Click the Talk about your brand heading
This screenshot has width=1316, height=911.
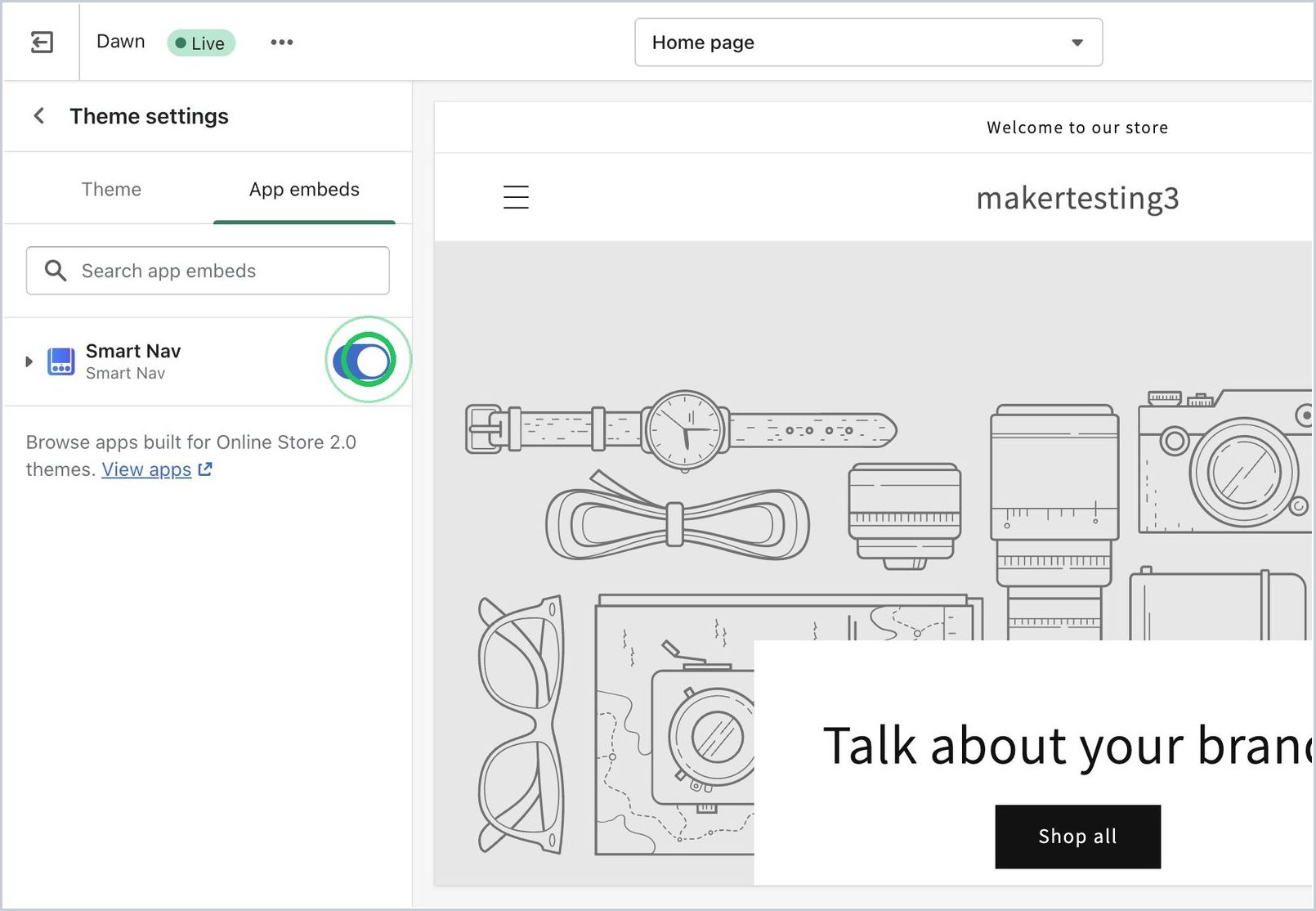point(1067,745)
